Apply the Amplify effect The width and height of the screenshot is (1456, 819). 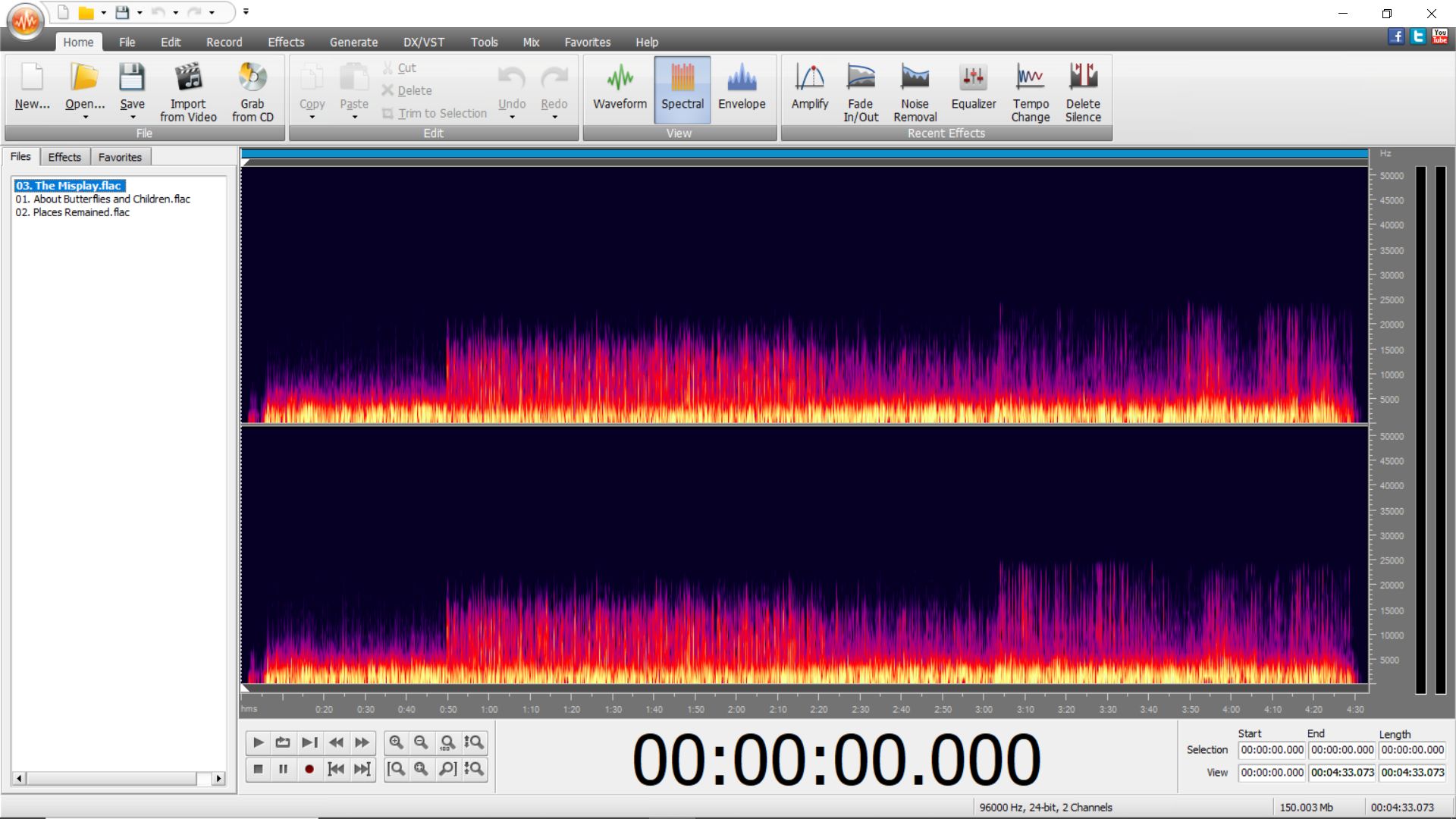coord(810,89)
